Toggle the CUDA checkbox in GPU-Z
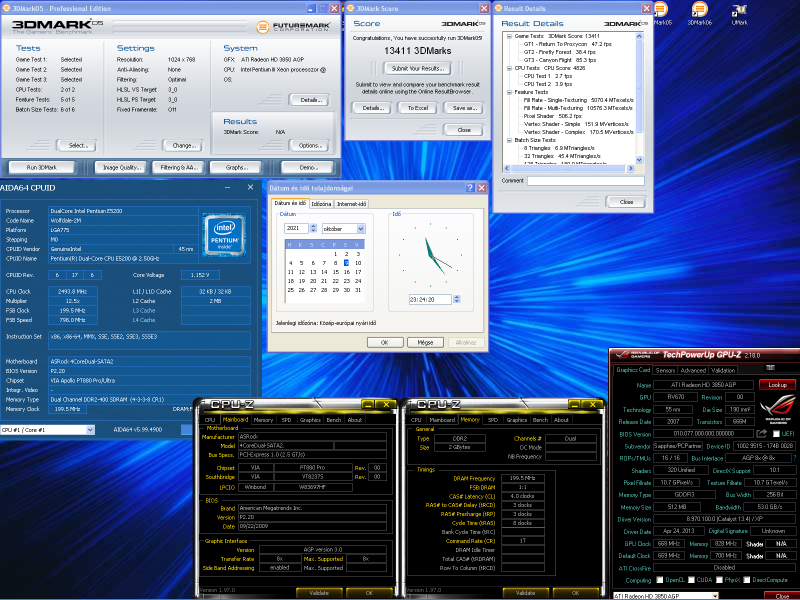Screen dimensions: 800x600 pyautogui.click(x=691, y=580)
